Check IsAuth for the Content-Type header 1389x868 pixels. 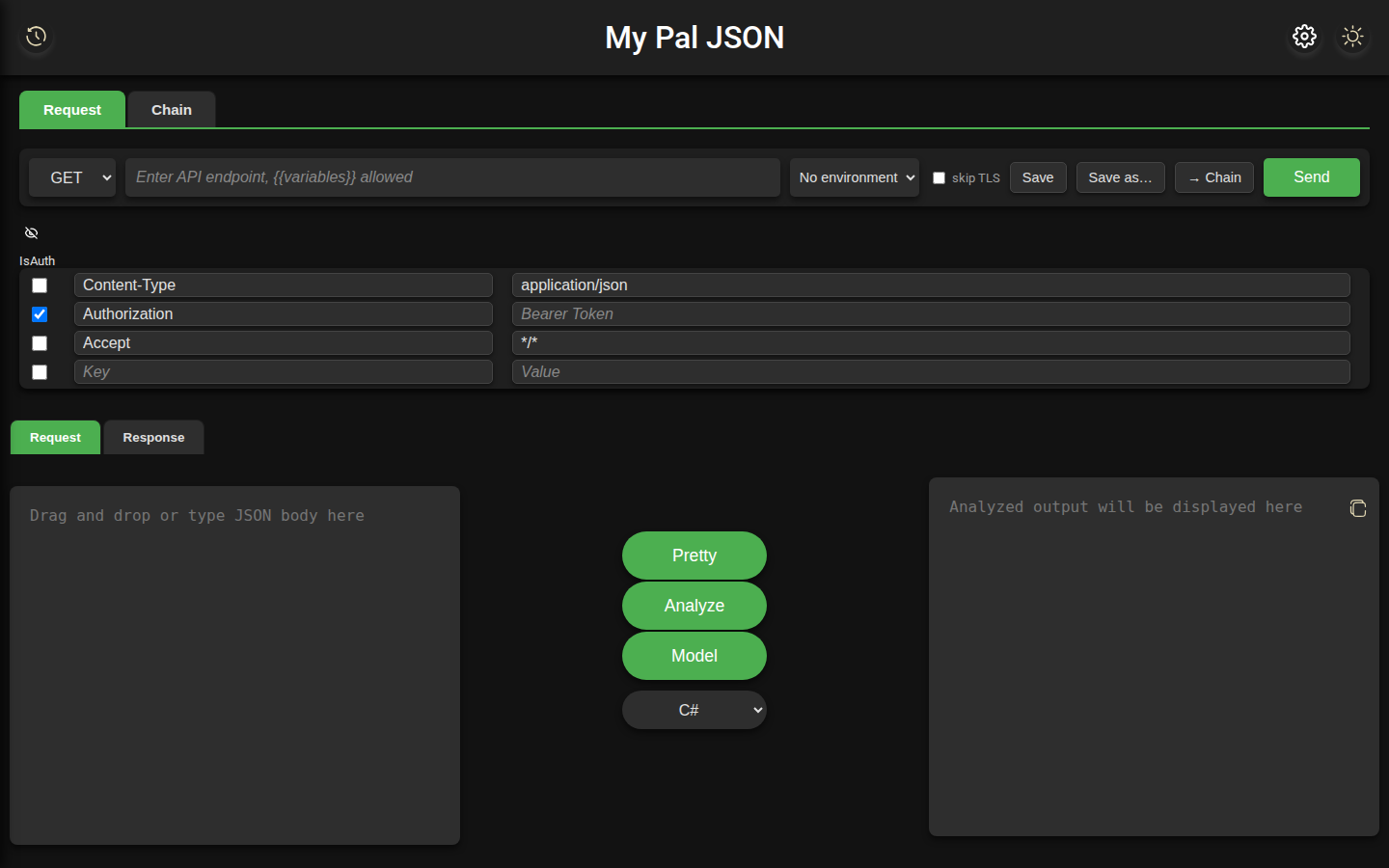pos(40,285)
